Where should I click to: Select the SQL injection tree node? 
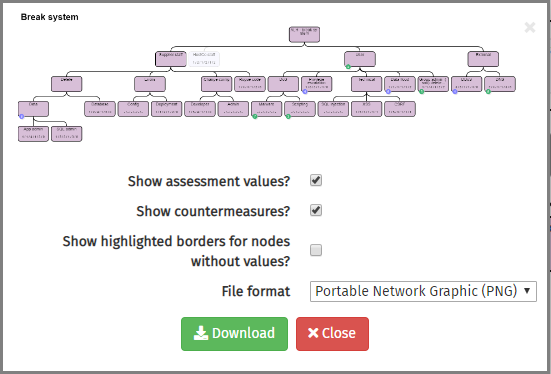pos(333,109)
